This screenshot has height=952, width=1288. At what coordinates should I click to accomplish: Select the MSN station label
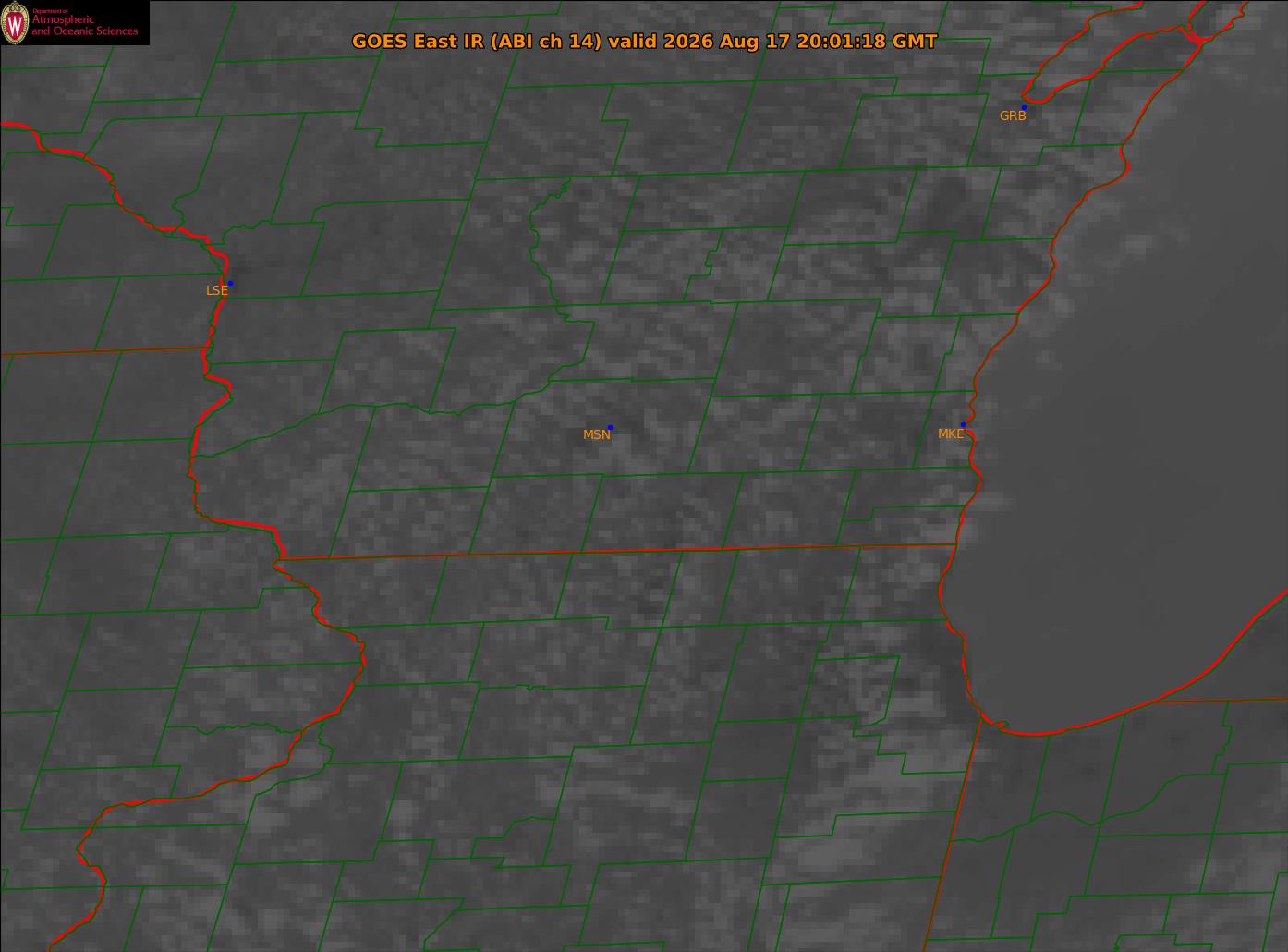(x=597, y=434)
